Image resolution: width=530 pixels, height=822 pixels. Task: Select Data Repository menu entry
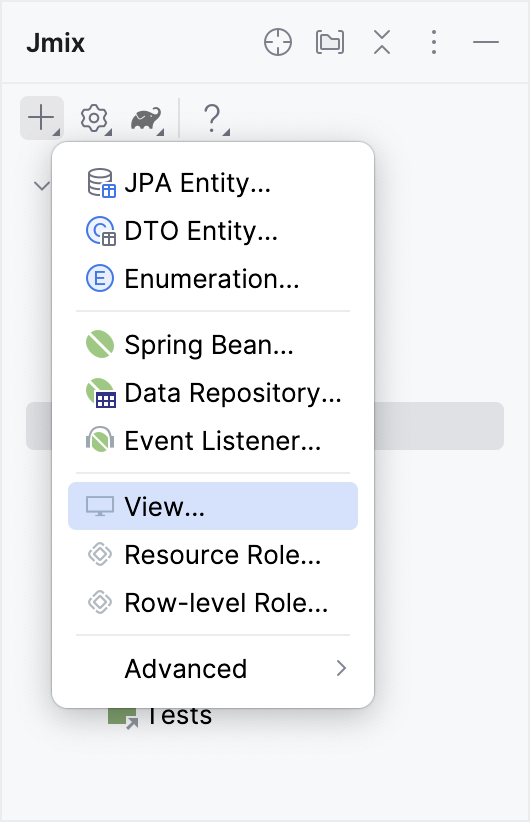click(x=213, y=393)
